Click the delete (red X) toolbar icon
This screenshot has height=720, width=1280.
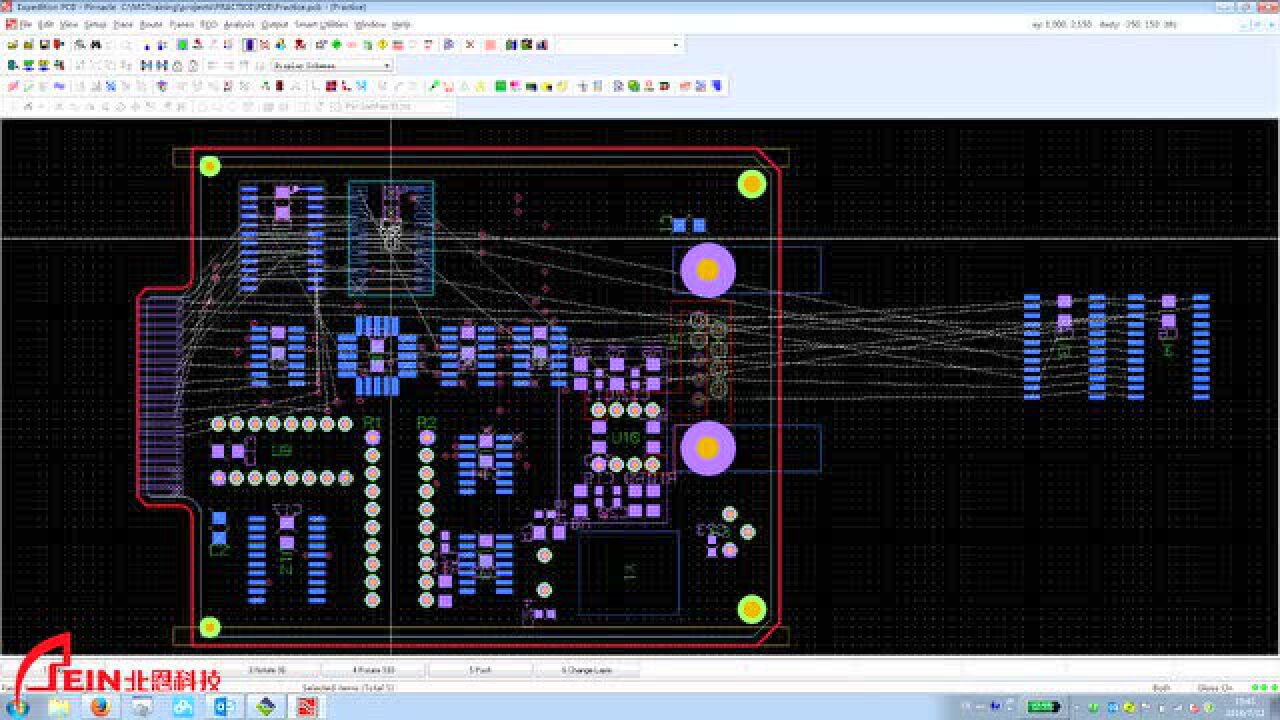pos(470,44)
